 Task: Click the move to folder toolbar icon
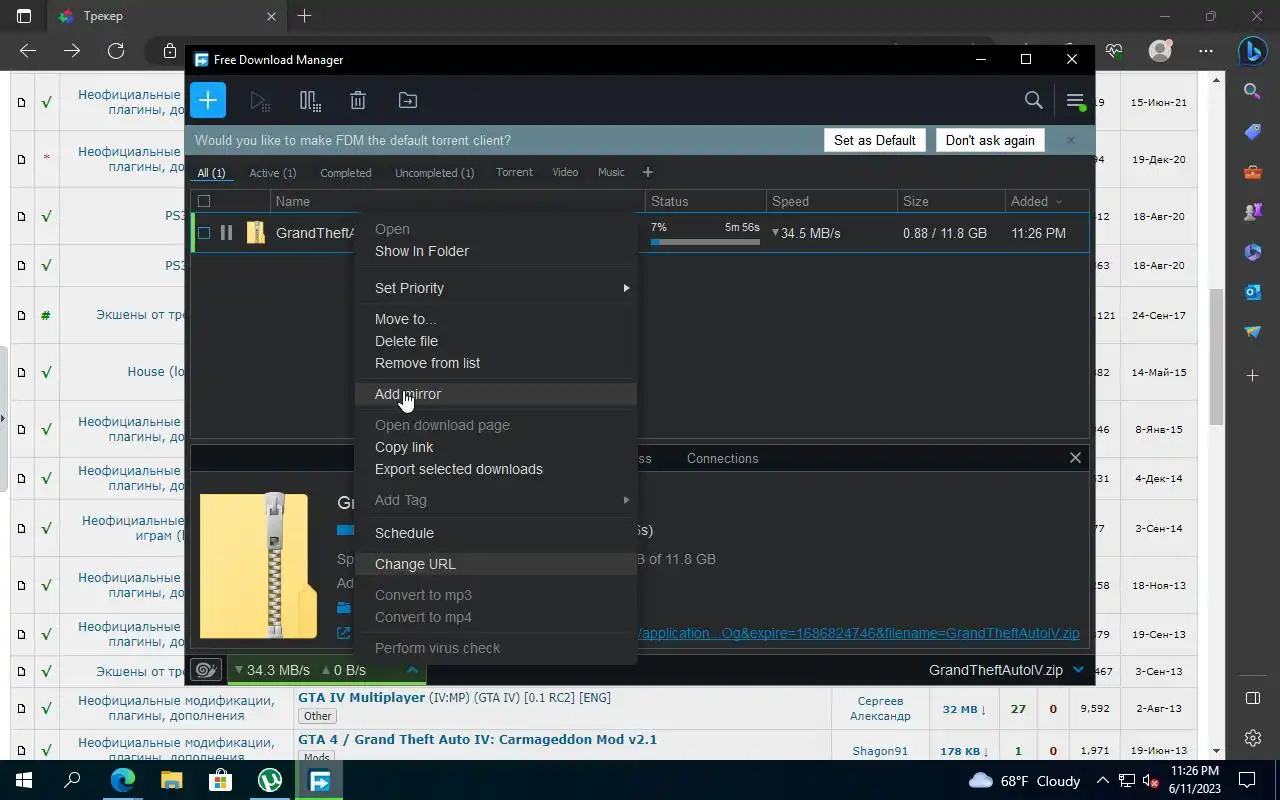click(408, 100)
